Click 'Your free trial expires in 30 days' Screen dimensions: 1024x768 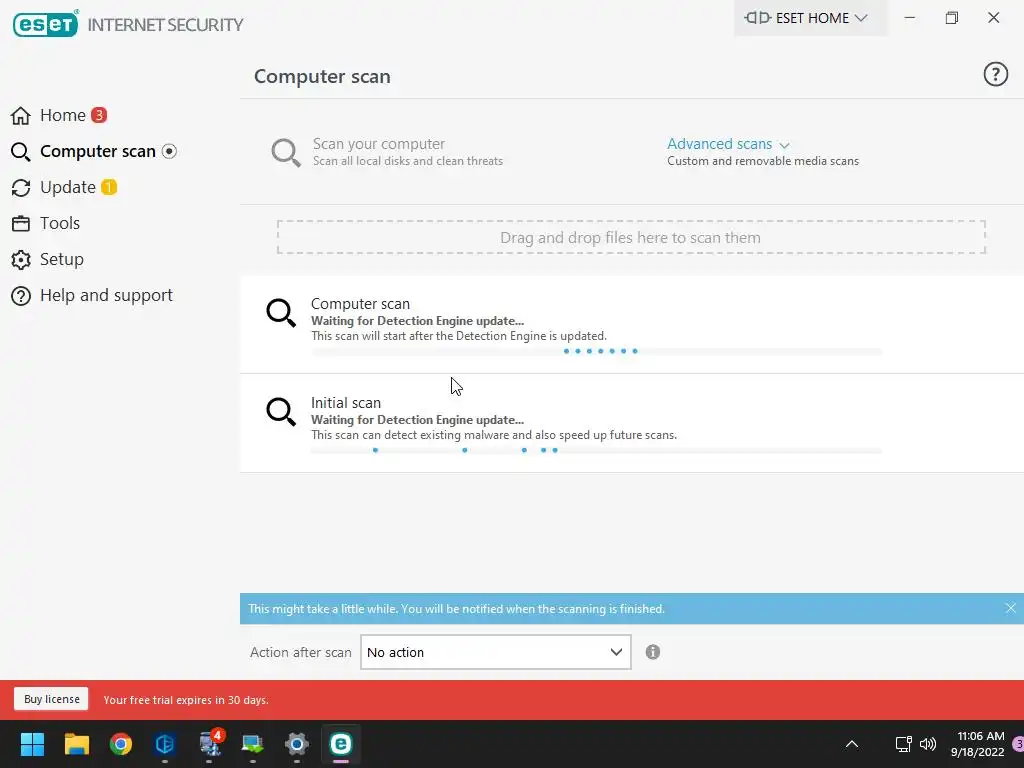(186, 700)
